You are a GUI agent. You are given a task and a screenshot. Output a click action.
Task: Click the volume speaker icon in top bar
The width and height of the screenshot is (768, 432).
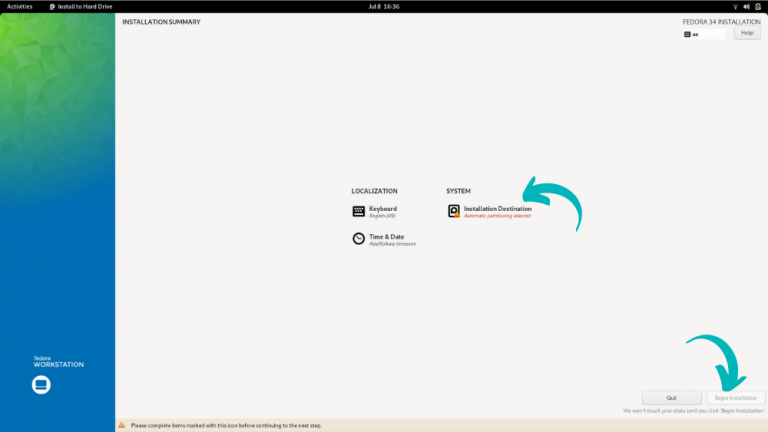point(746,6)
